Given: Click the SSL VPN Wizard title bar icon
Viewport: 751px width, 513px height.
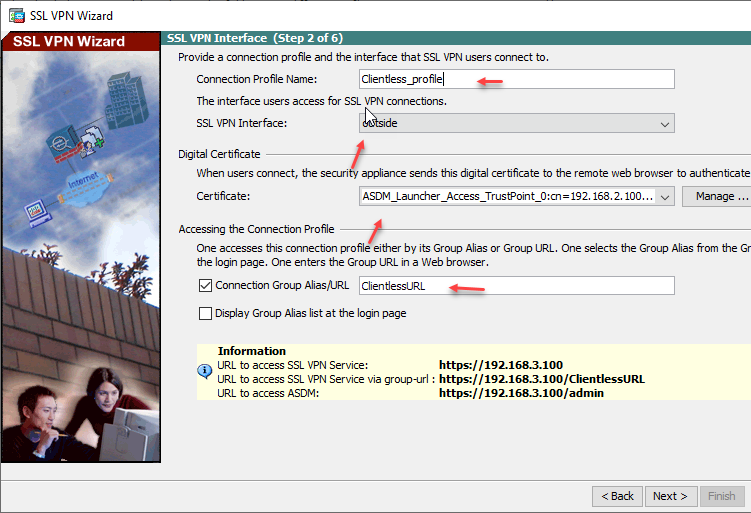Looking at the screenshot, I should pyautogui.click(x=17, y=16).
